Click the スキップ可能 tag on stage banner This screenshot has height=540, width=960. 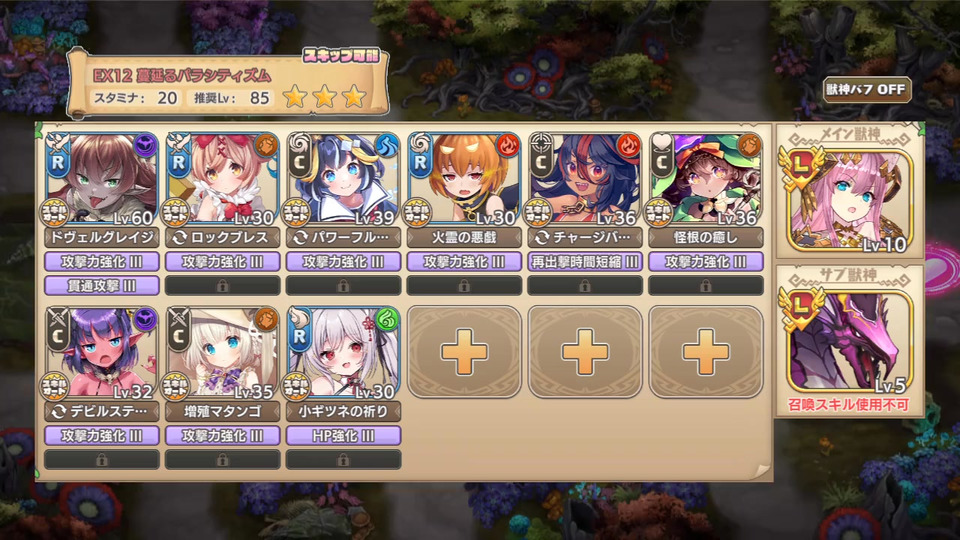coord(341,56)
